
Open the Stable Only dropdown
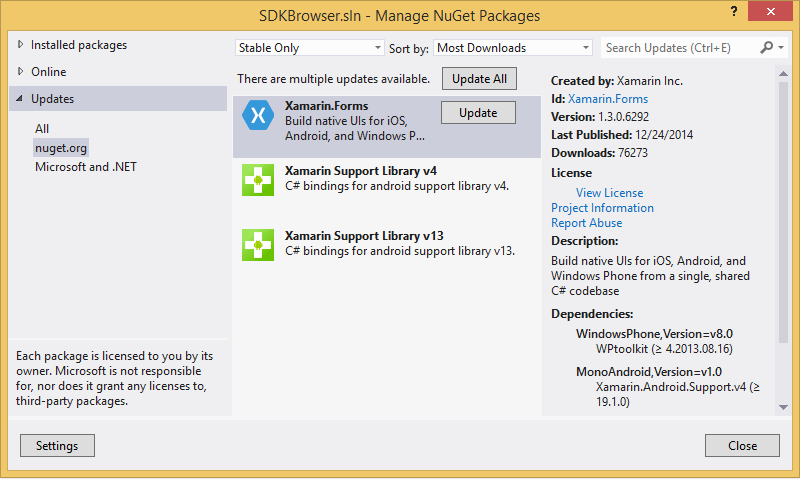click(x=310, y=48)
